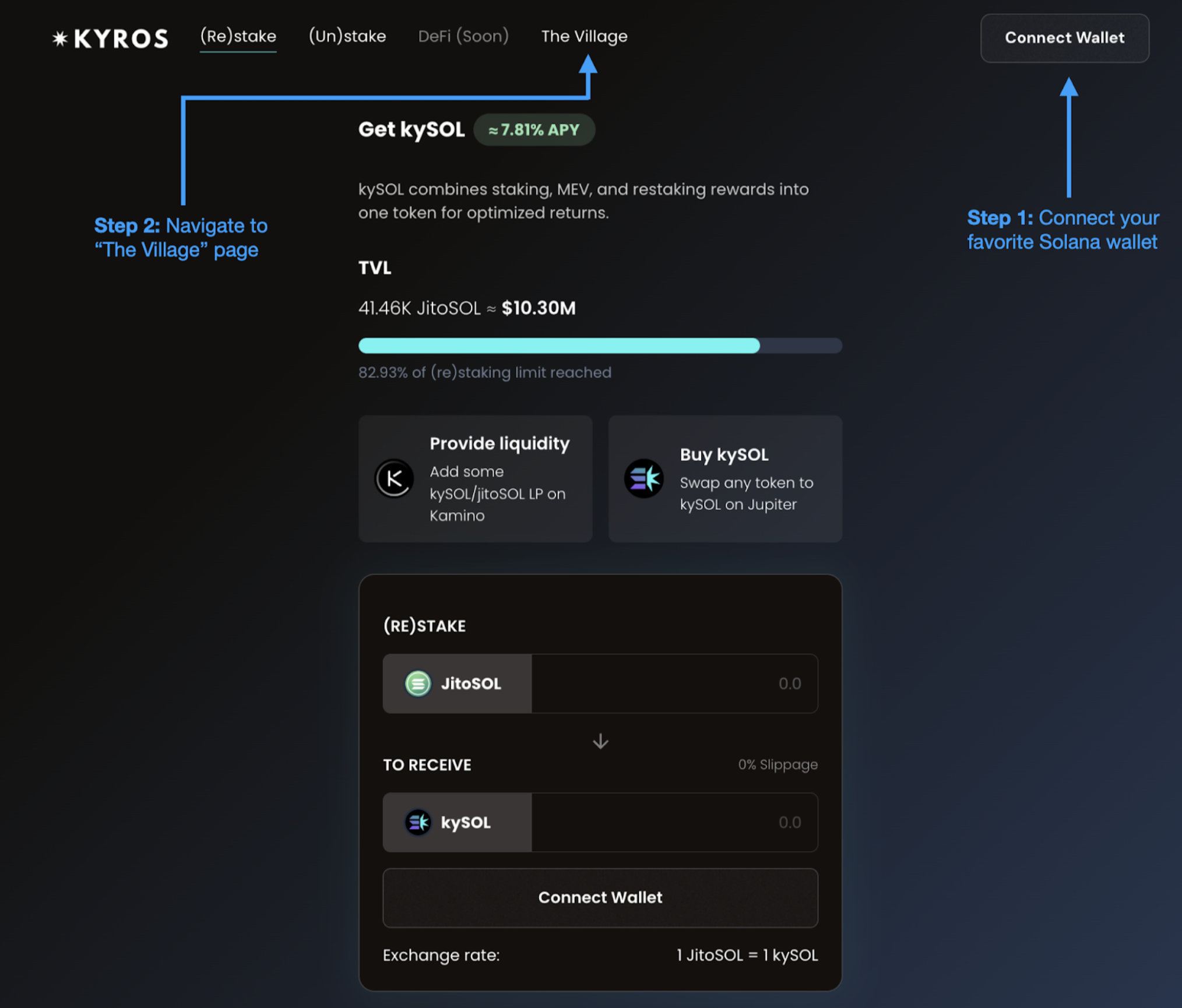The height and width of the screenshot is (1008, 1182).
Task: Click Connect Wallet below the kySOL field
Action: 600,897
